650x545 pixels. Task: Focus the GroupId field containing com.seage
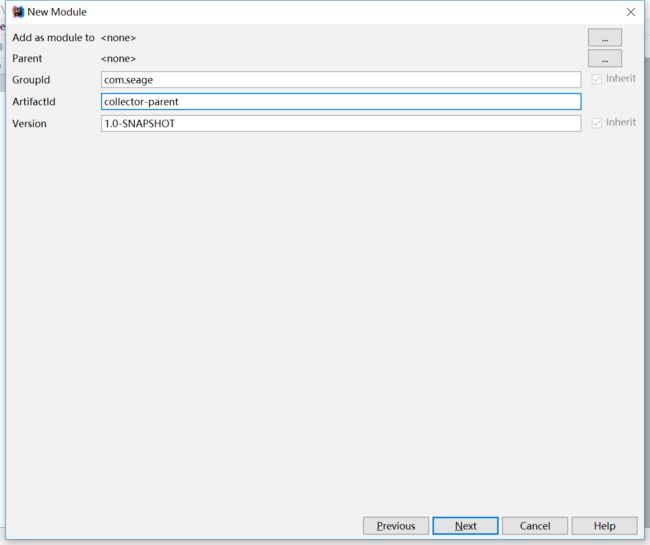click(x=341, y=80)
